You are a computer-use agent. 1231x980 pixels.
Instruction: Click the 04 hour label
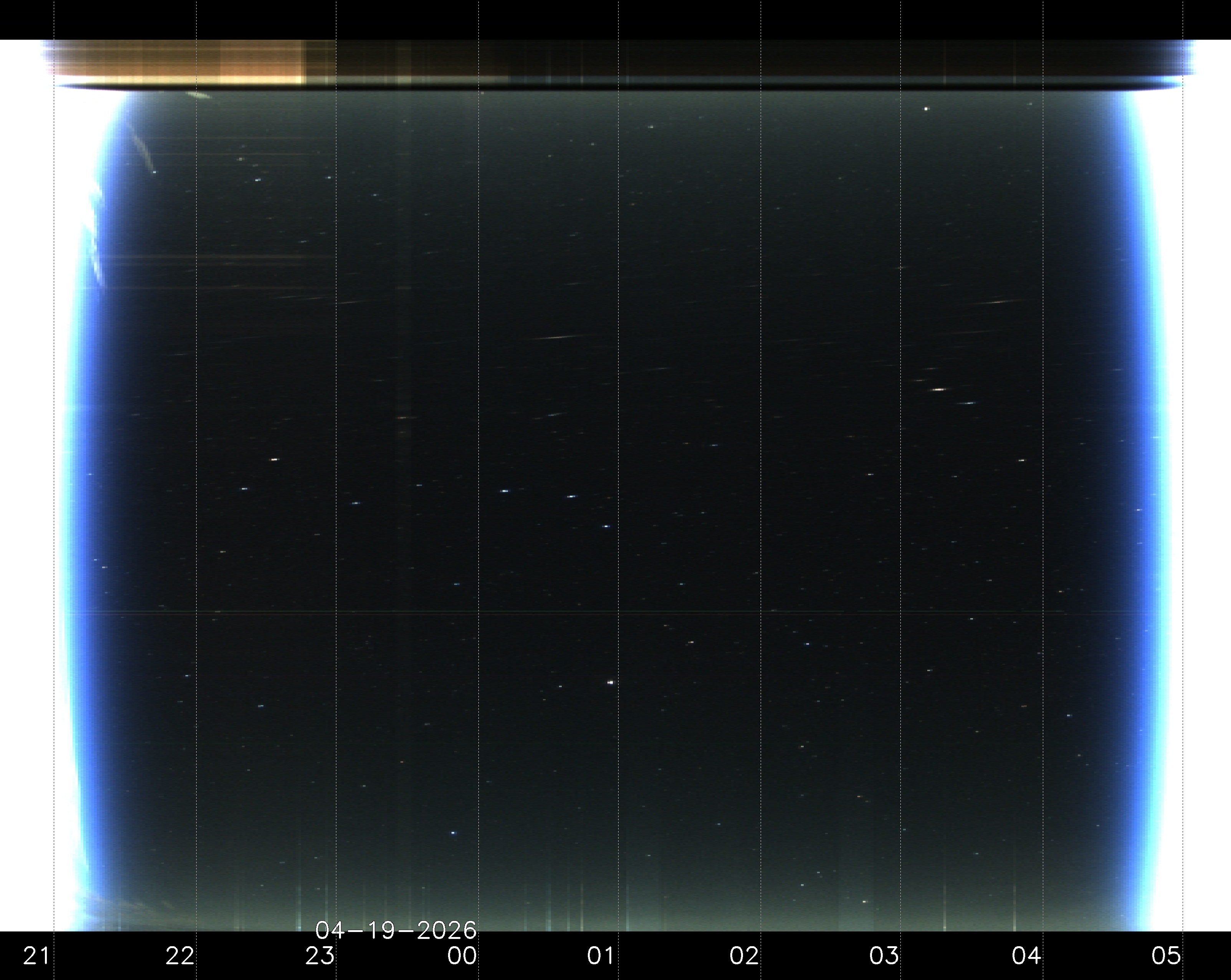tap(1026, 955)
